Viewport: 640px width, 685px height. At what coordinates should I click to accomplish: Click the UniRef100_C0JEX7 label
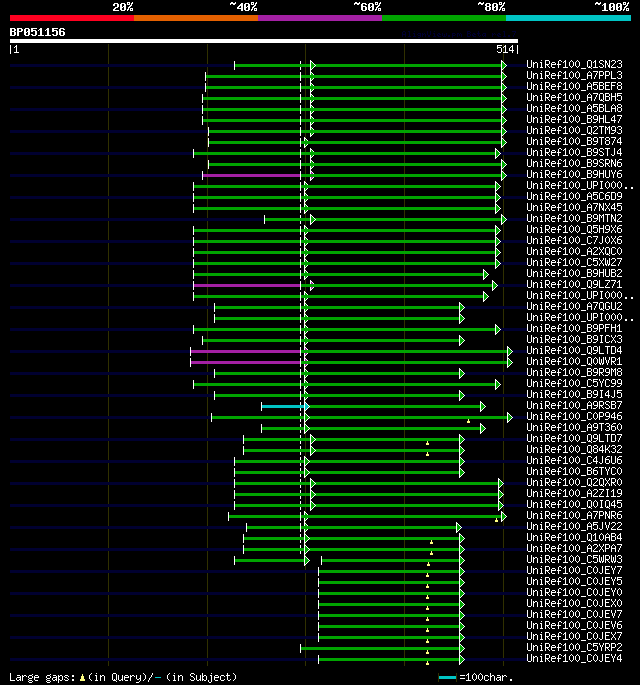point(574,636)
